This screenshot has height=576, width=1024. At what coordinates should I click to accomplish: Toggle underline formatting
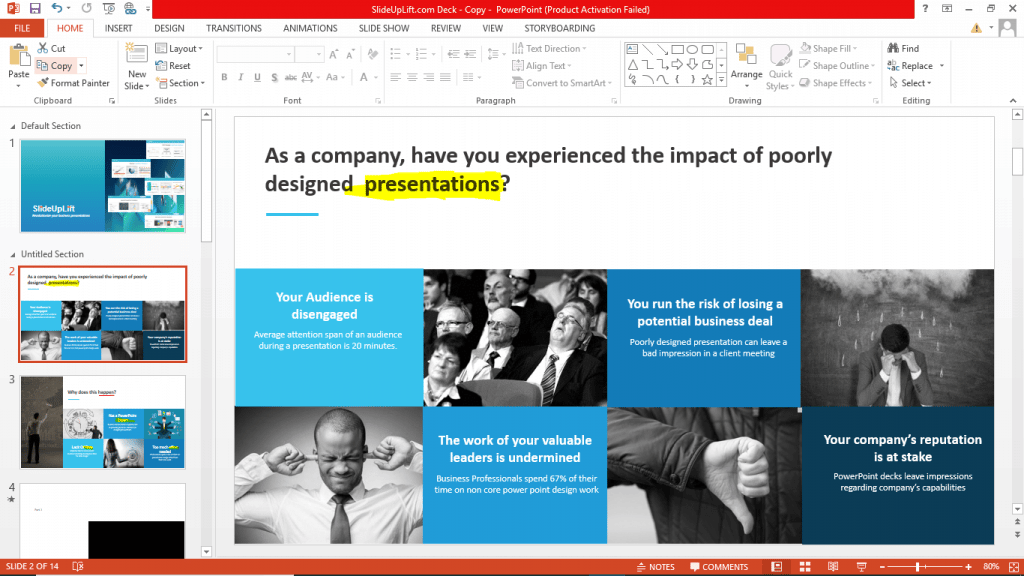coord(256,76)
